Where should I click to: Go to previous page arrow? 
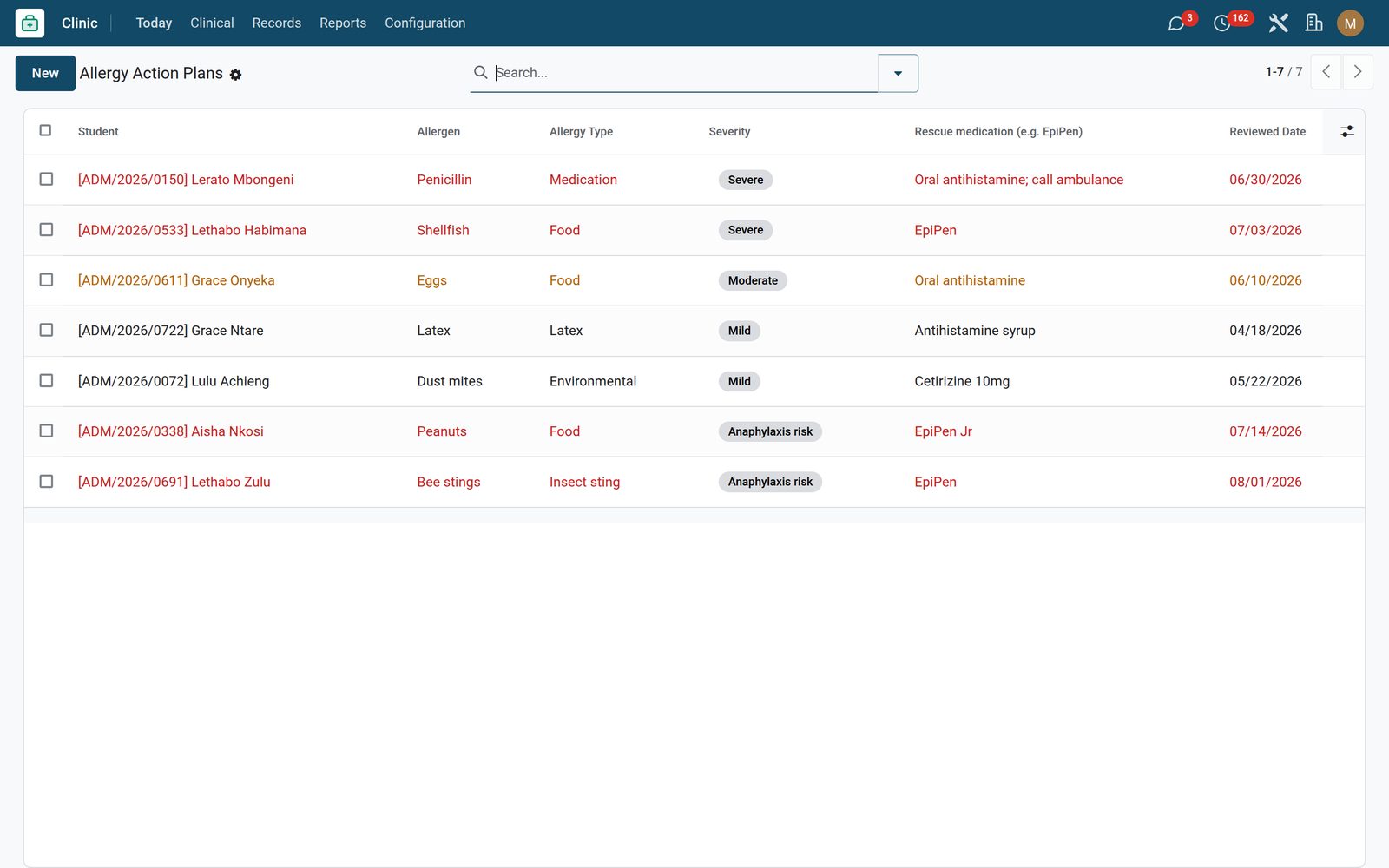click(x=1326, y=72)
